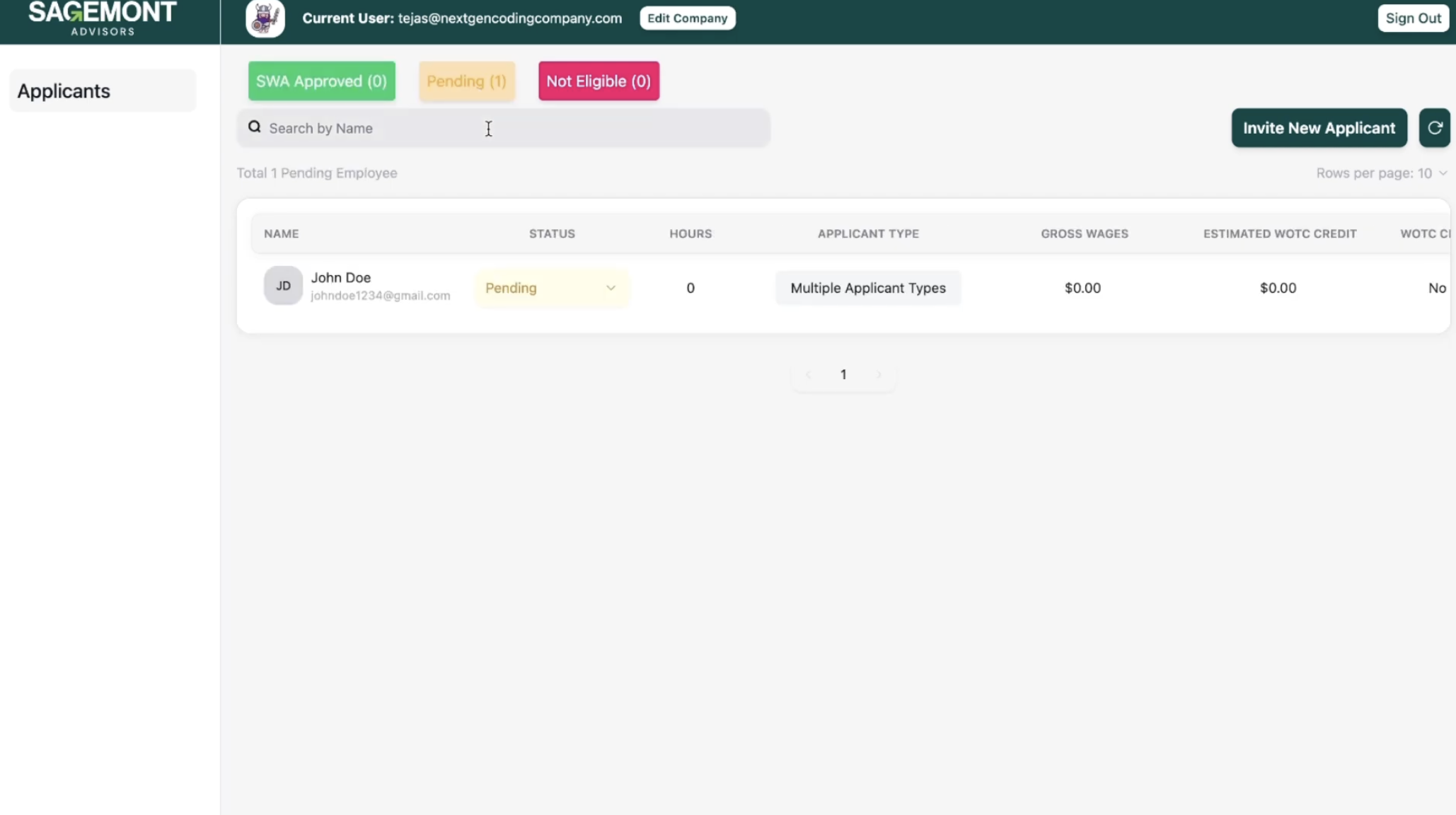The image size is (1456, 815).
Task: Click the John Doe name
Action: (x=341, y=278)
